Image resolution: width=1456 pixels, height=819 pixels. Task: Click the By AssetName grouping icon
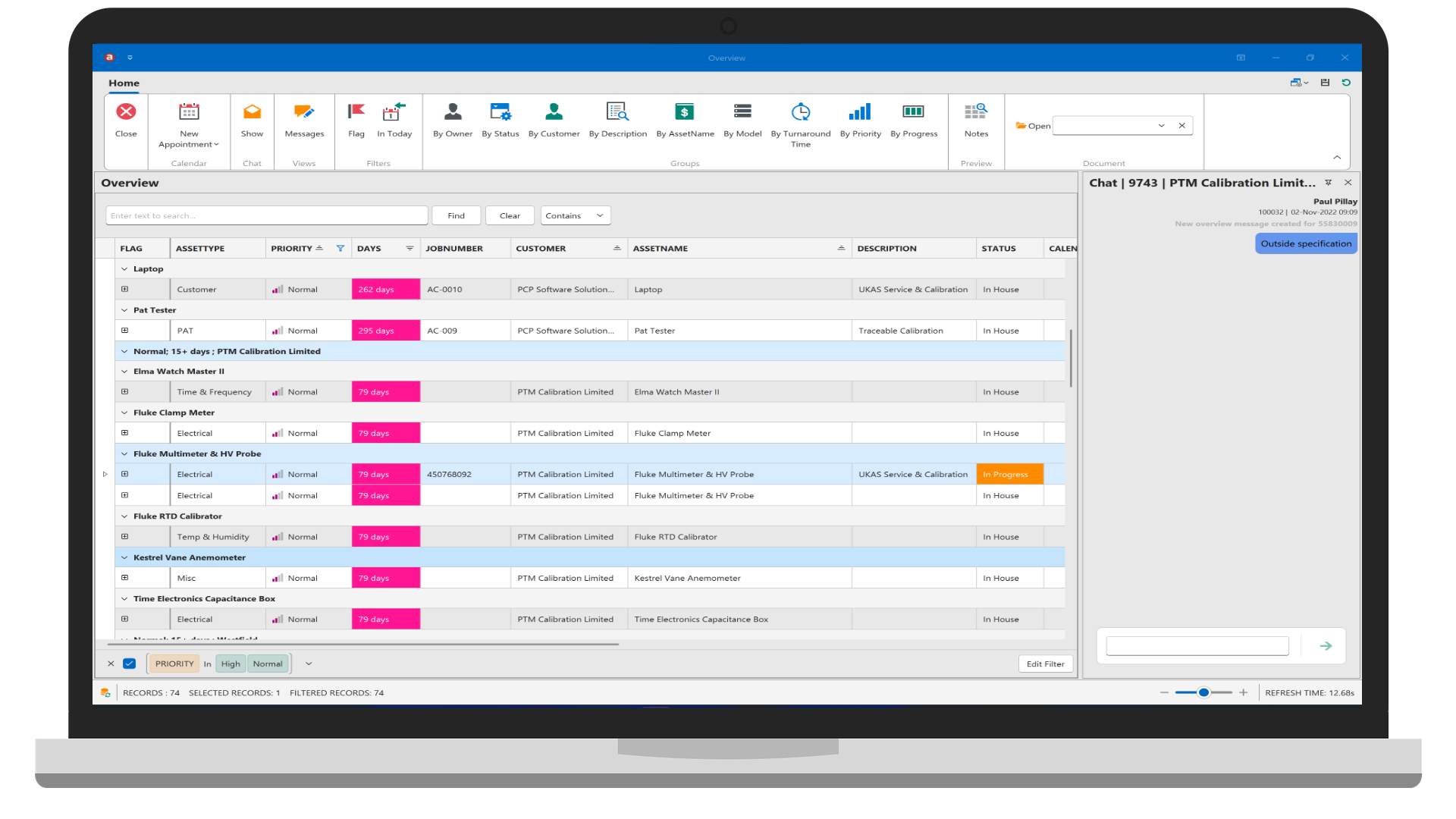coord(685,121)
